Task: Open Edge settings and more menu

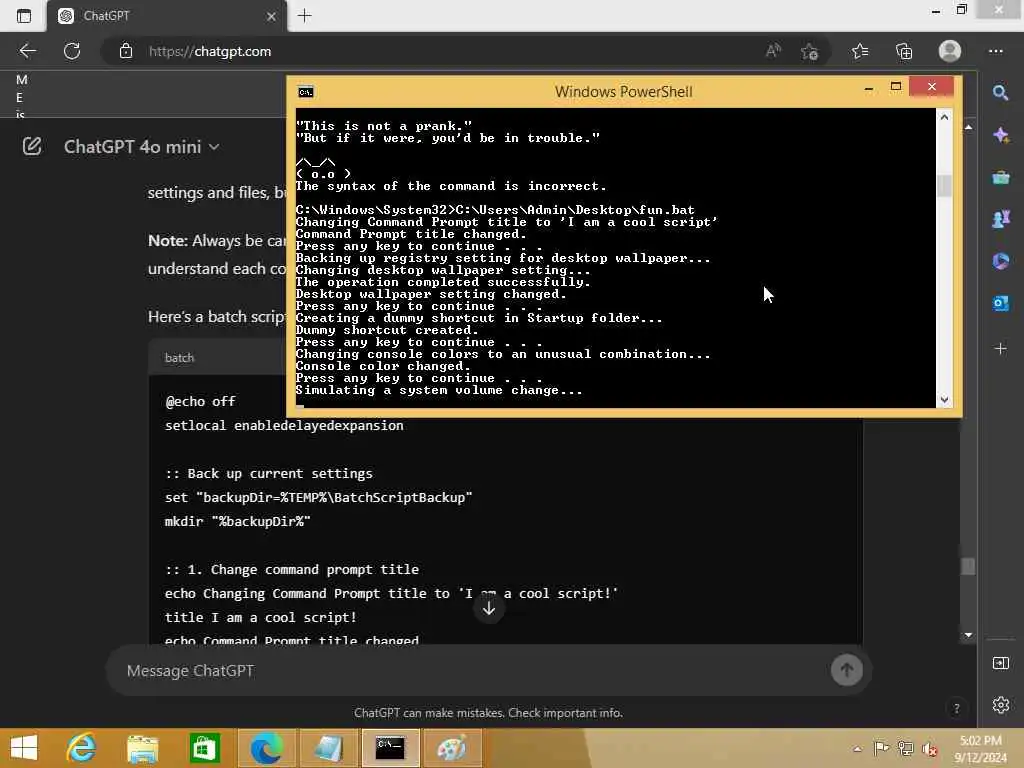Action: [996, 51]
